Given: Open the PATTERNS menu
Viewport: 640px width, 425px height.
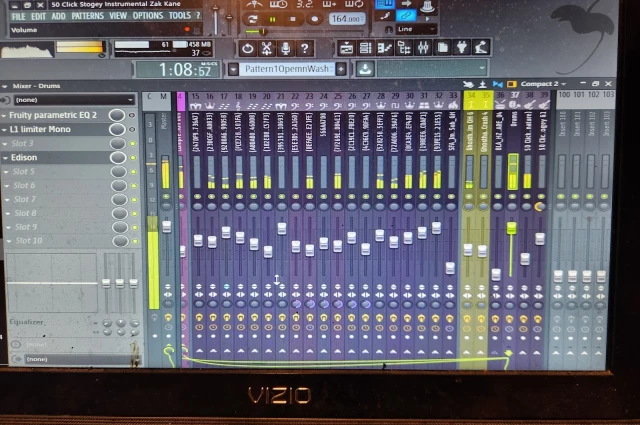Looking at the screenshot, I should tap(87, 16).
